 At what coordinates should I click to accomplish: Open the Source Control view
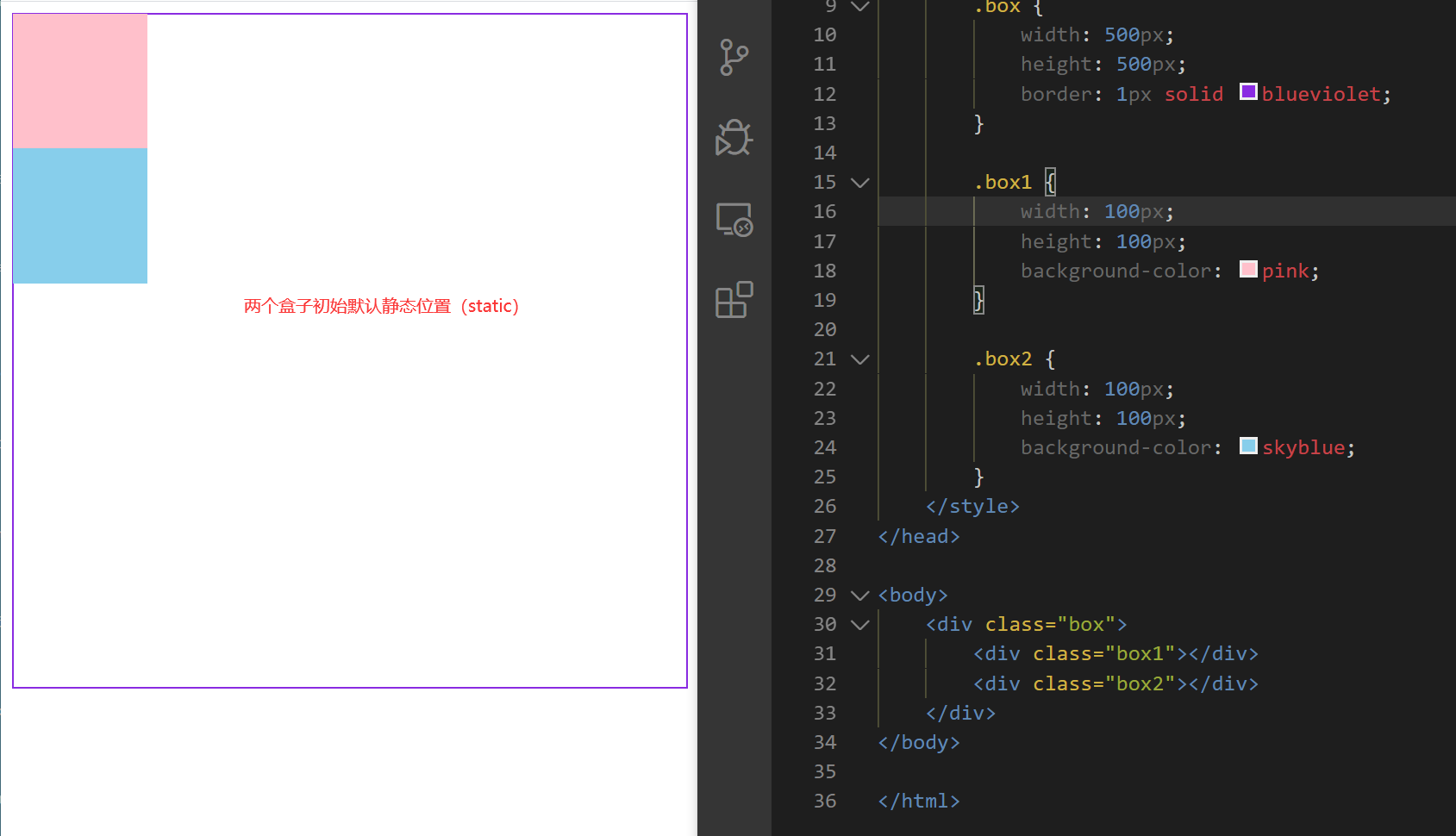click(x=734, y=58)
